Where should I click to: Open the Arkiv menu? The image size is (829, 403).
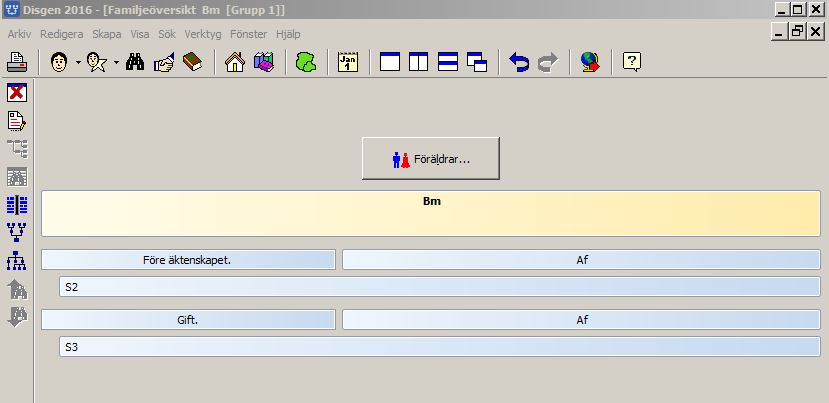(19, 34)
